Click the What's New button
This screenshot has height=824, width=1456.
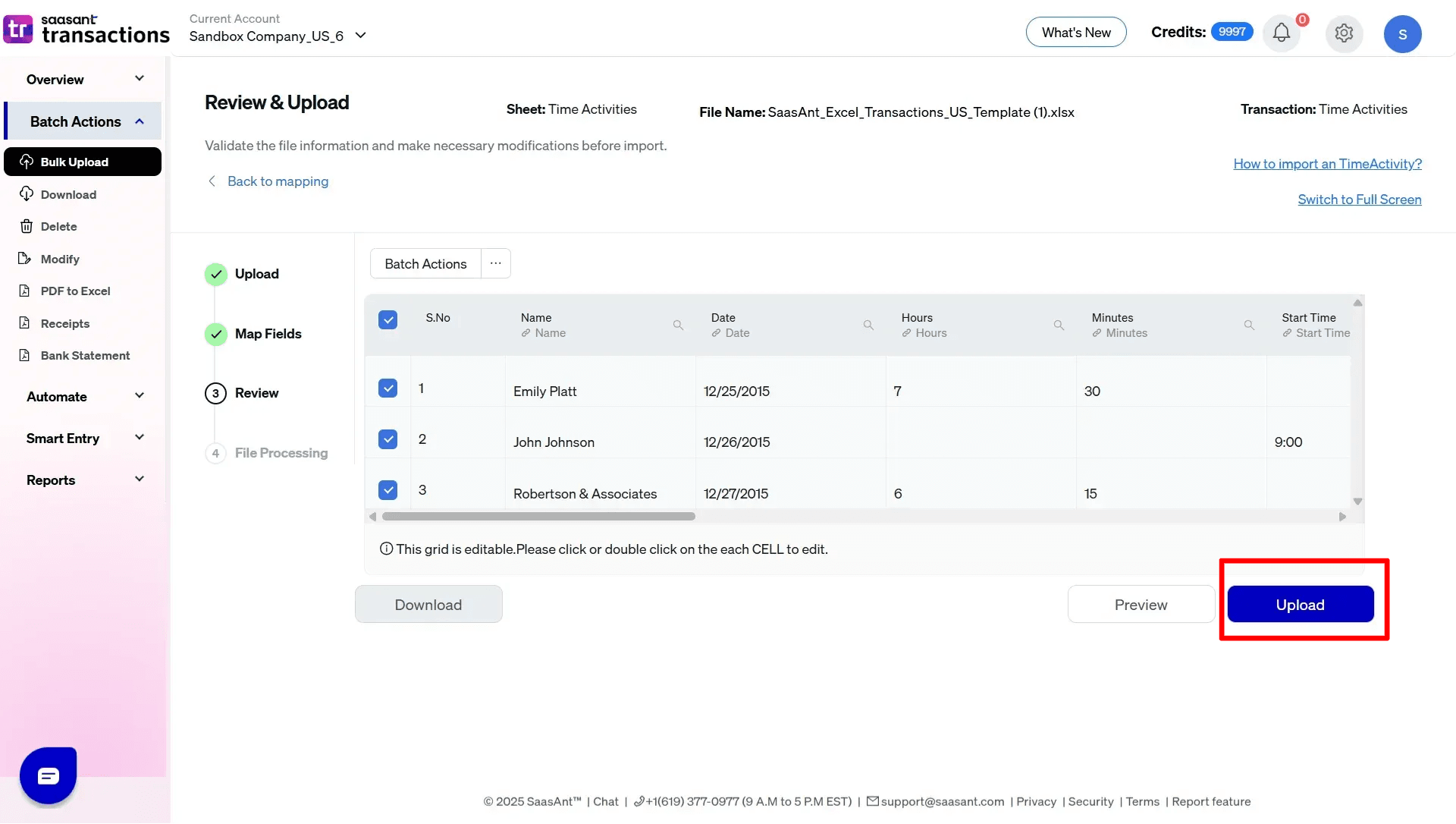(1076, 32)
